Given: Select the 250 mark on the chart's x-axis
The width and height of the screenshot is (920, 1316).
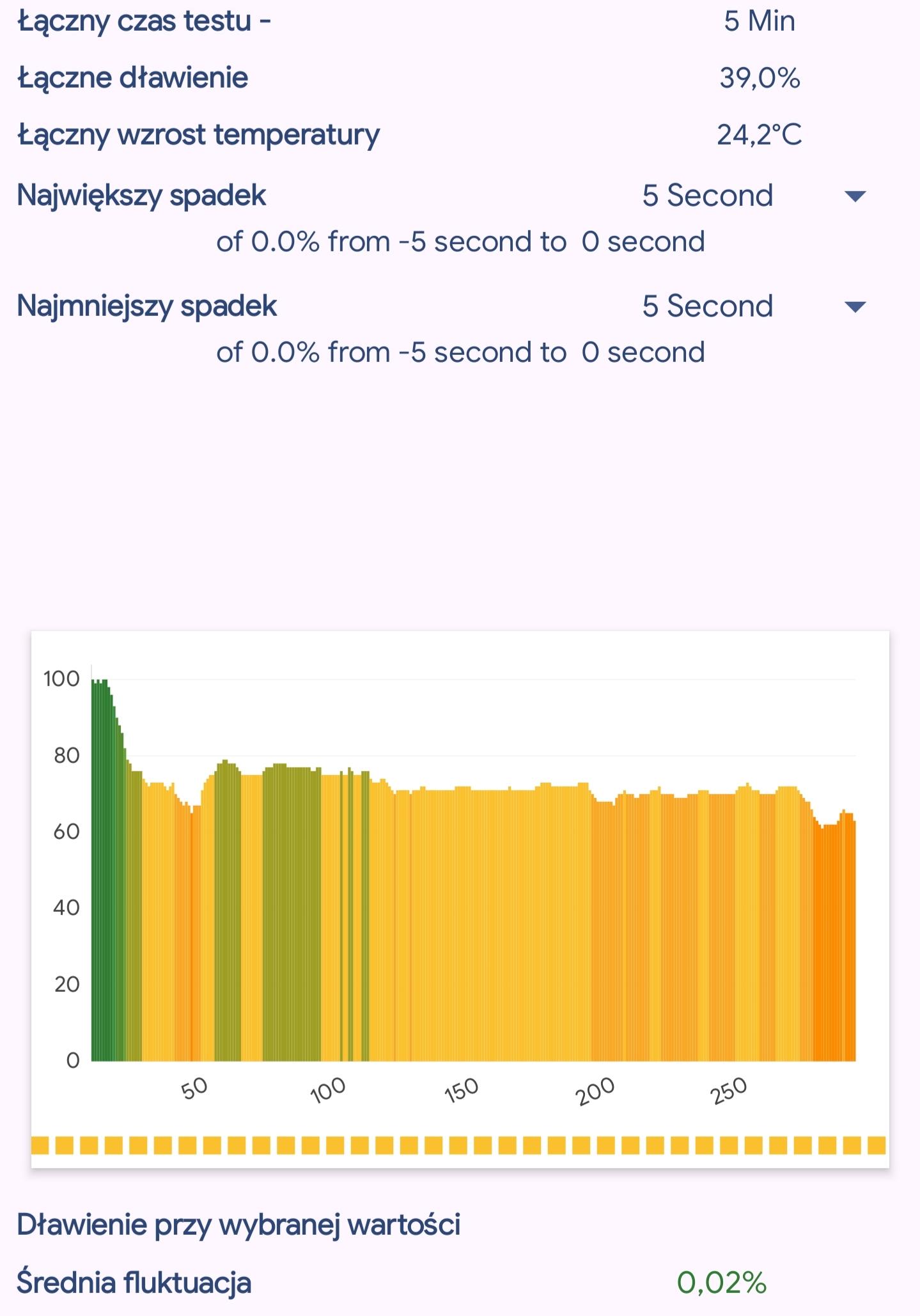Looking at the screenshot, I should coord(729,1090).
